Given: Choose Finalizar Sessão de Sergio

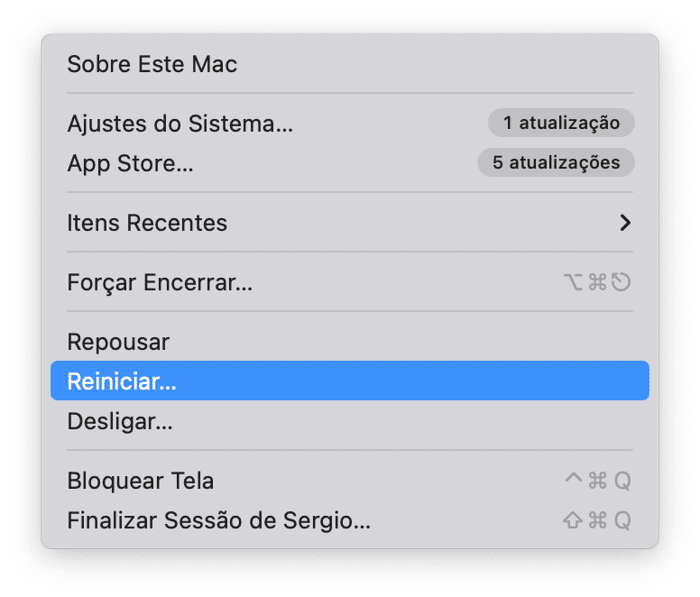Looking at the screenshot, I should coord(218,520).
